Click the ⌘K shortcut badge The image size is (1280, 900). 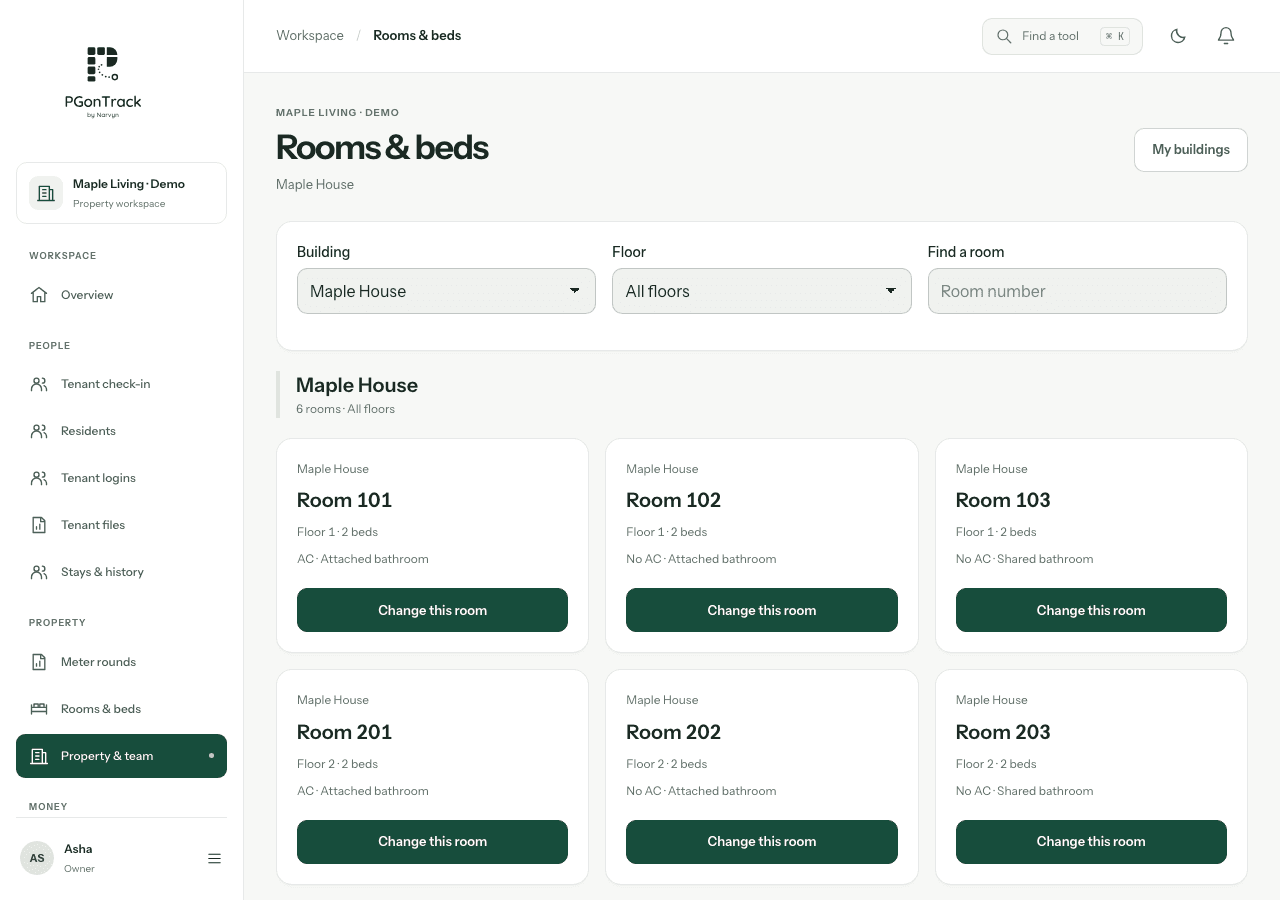point(1115,36)
